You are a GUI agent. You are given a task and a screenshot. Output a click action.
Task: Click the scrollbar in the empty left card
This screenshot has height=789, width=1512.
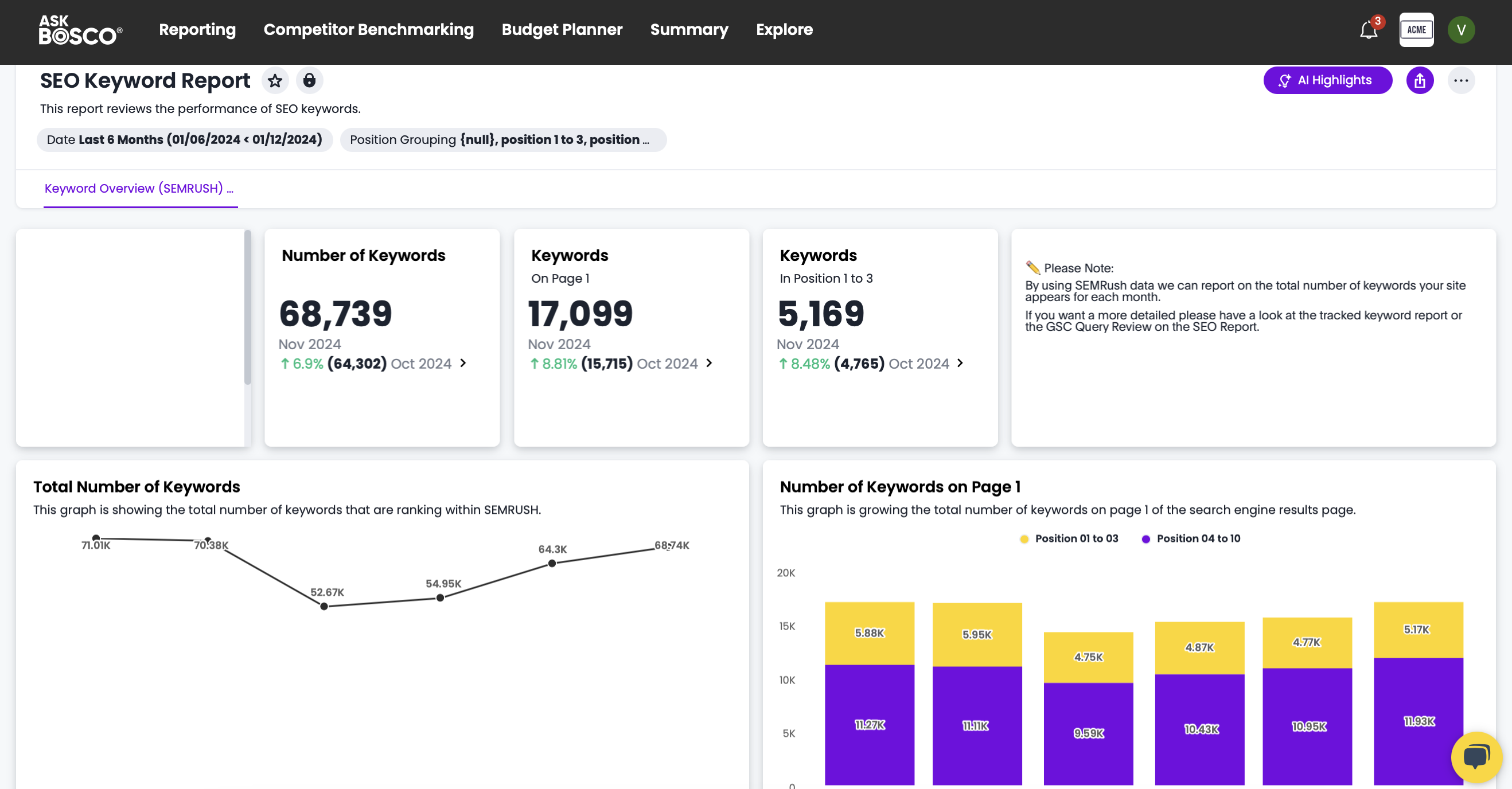[x=248, y=308]
